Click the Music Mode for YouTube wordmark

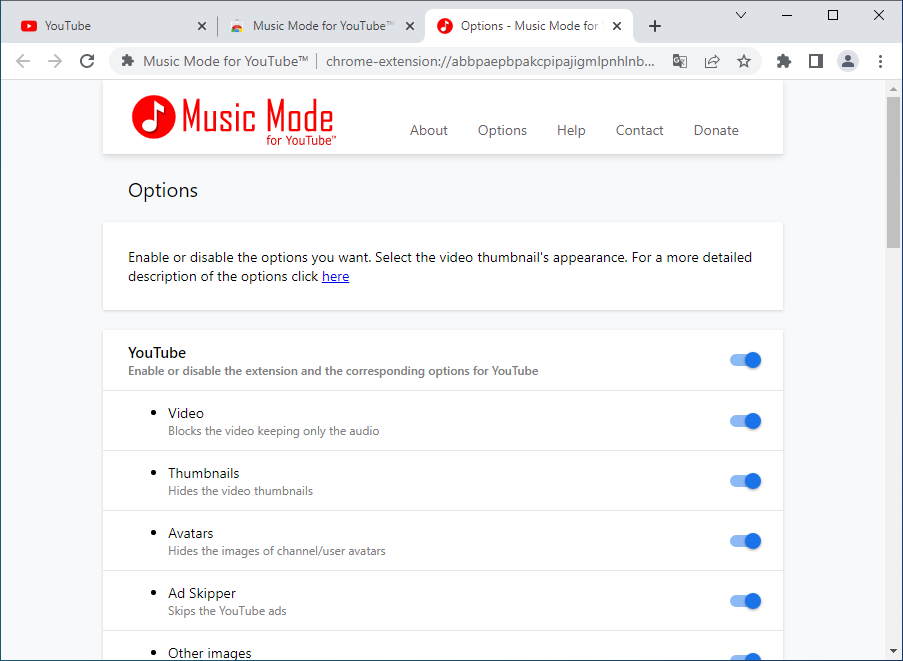coord(258,121)
